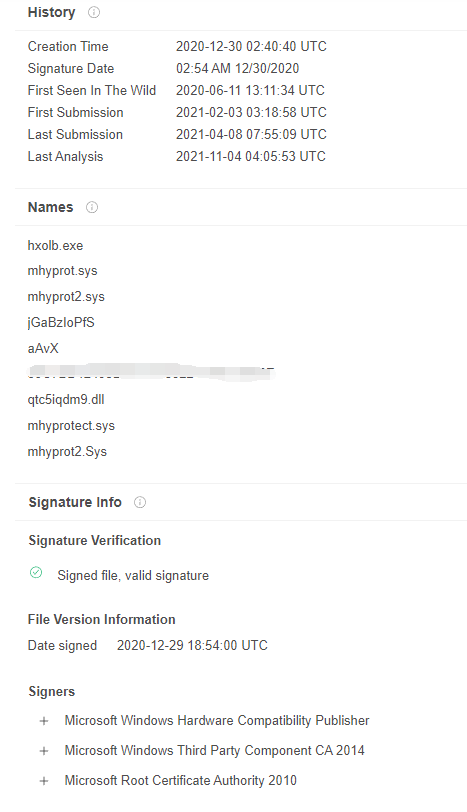Click the qtc5iqdm9.dll name entry
467x812 pixels.
coord(66,400)
